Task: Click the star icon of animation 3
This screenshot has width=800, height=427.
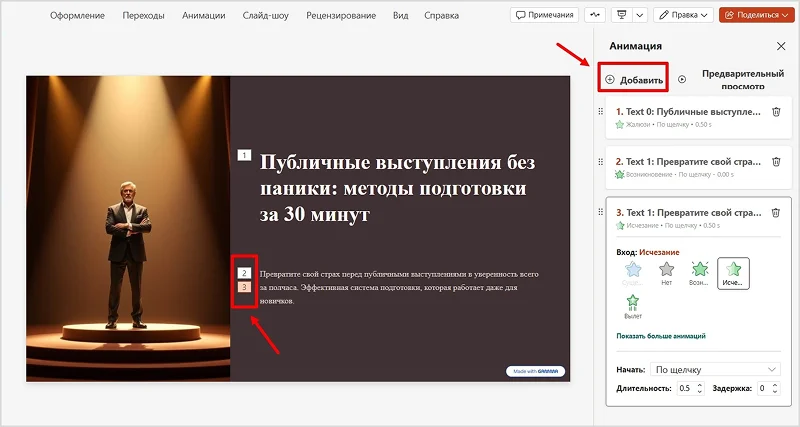Action: 620,225
